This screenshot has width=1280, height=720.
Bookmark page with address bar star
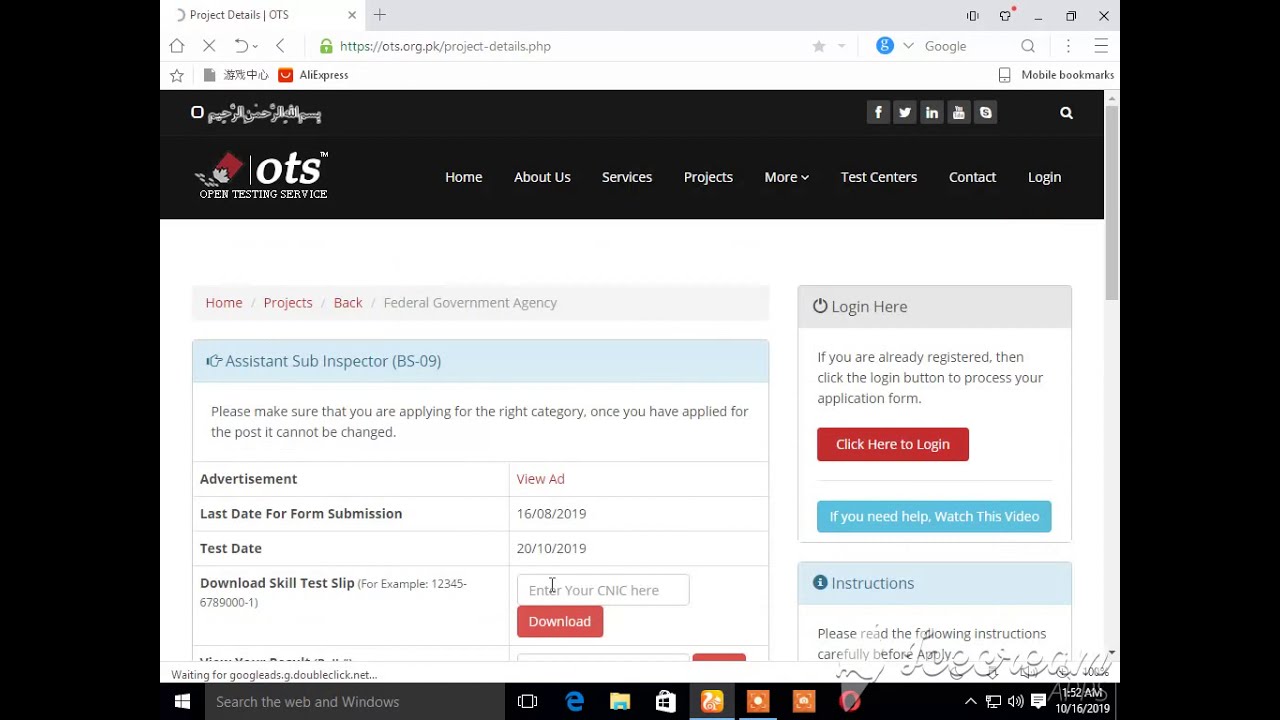click(x=819, y=46)
